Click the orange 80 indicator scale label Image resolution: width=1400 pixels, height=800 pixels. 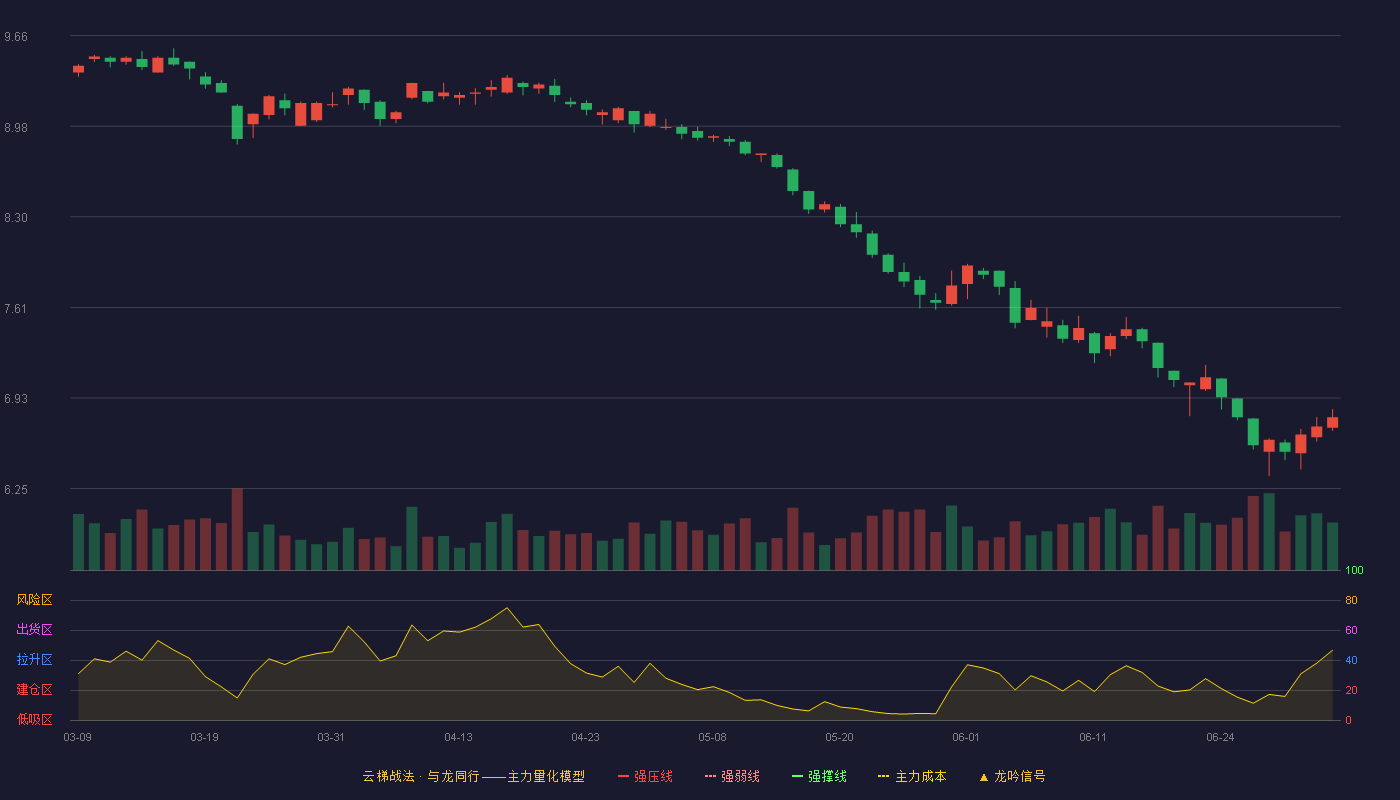point(1351,600)
